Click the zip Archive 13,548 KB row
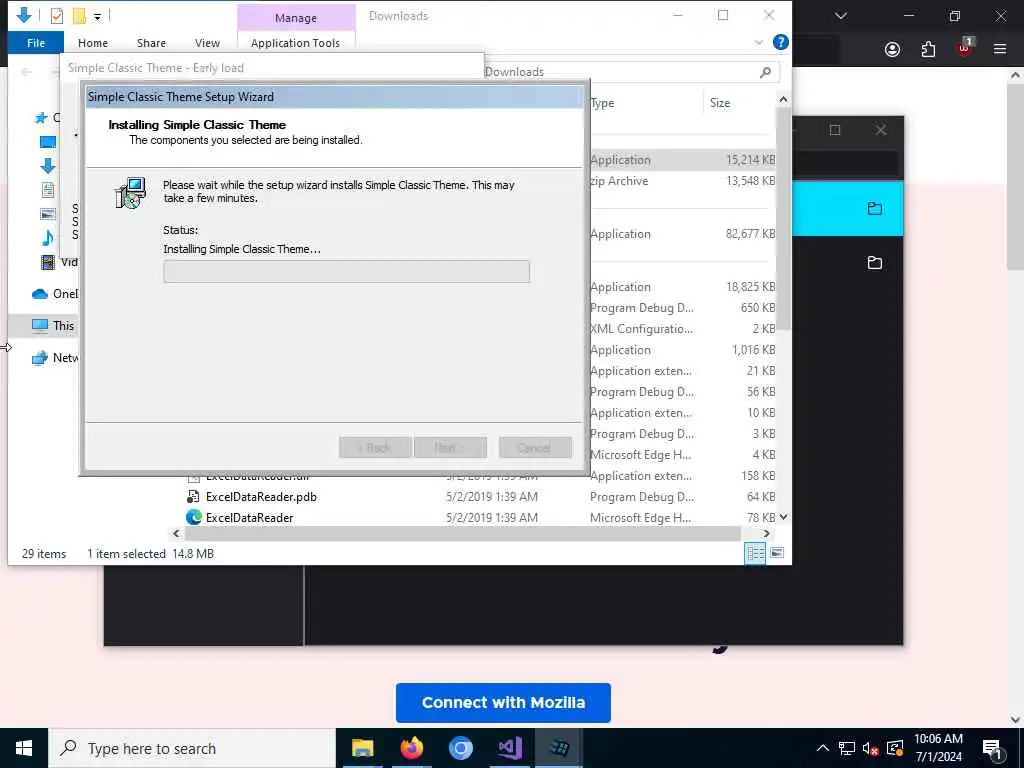Screen dimensions: 1024x768 coord(682,181)
